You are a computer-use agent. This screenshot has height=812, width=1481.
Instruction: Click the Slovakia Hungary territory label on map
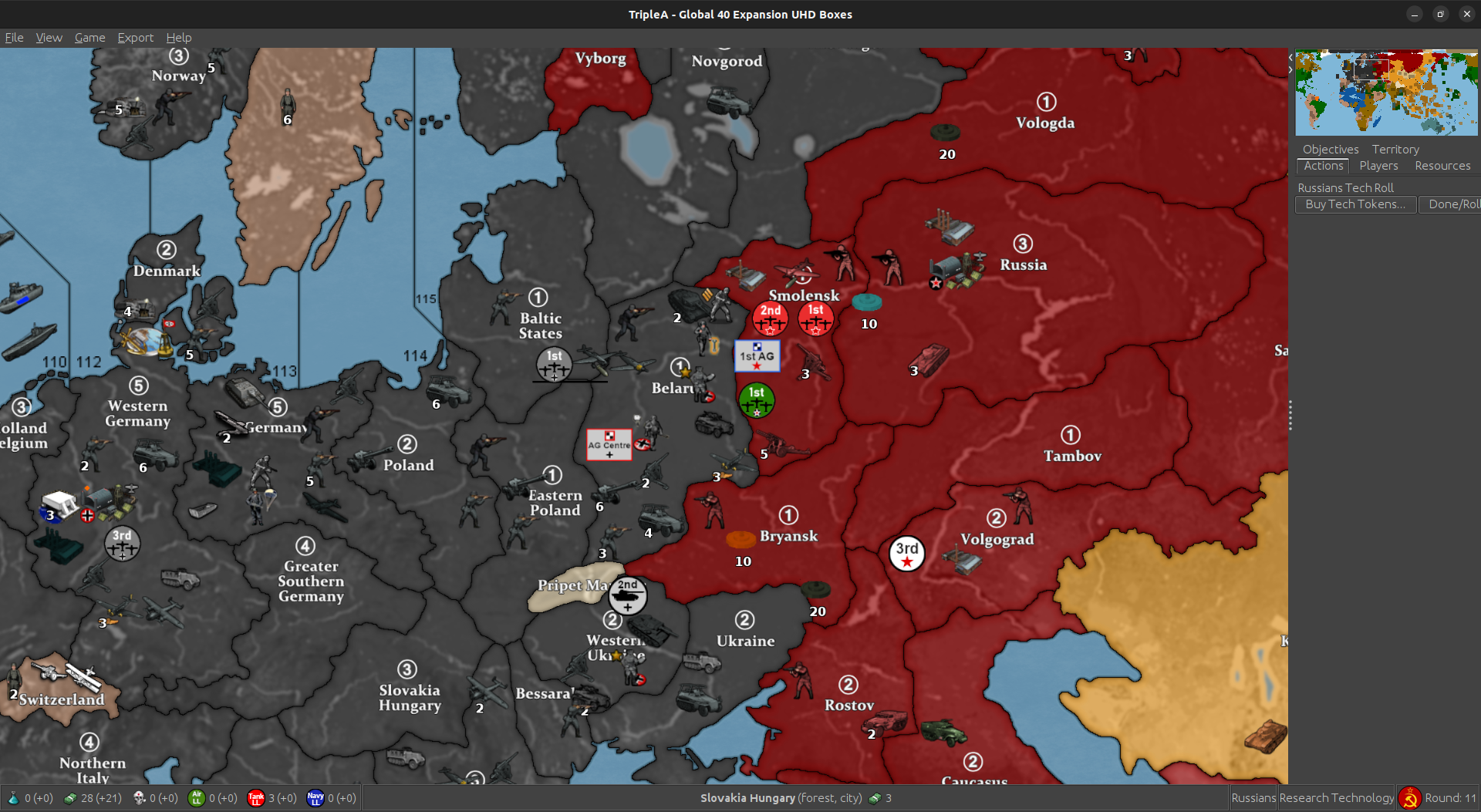pos(410,698)
